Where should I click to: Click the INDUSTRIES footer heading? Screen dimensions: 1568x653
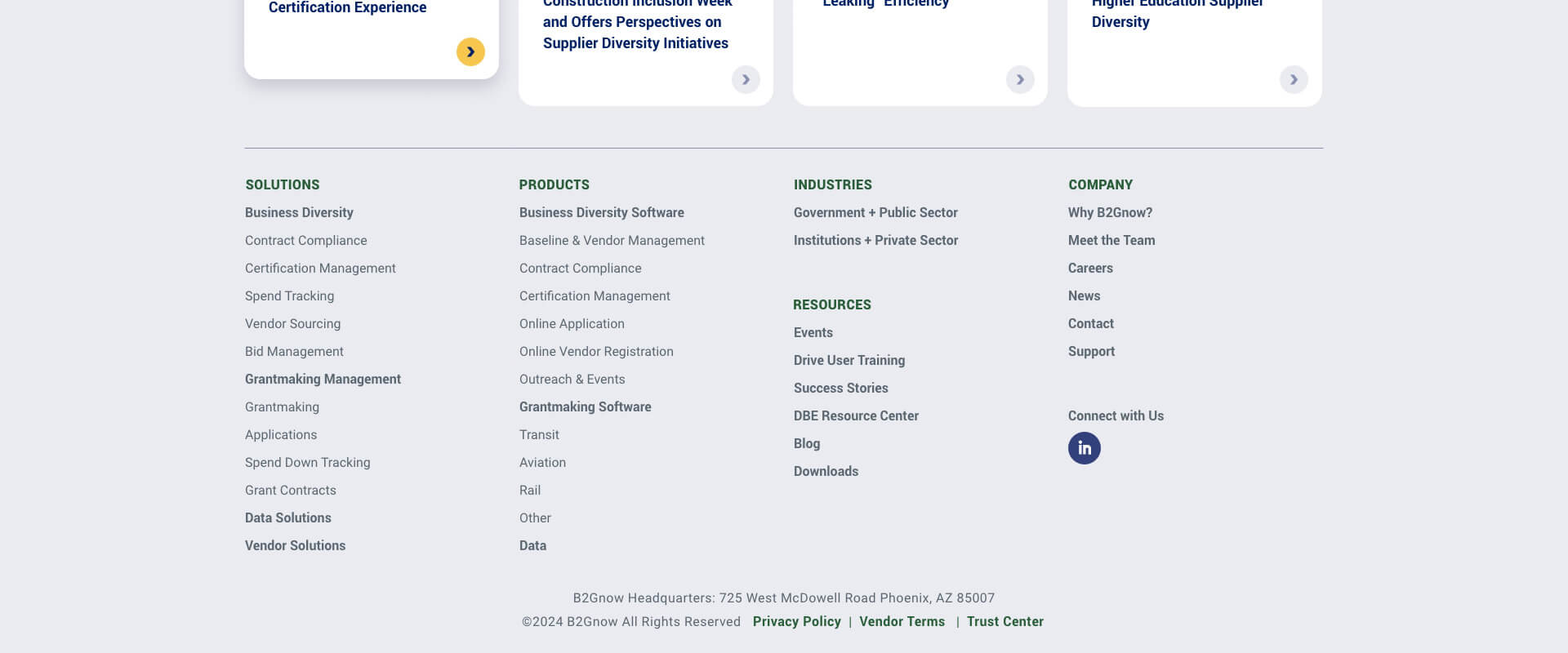click(x=833, y=184)
